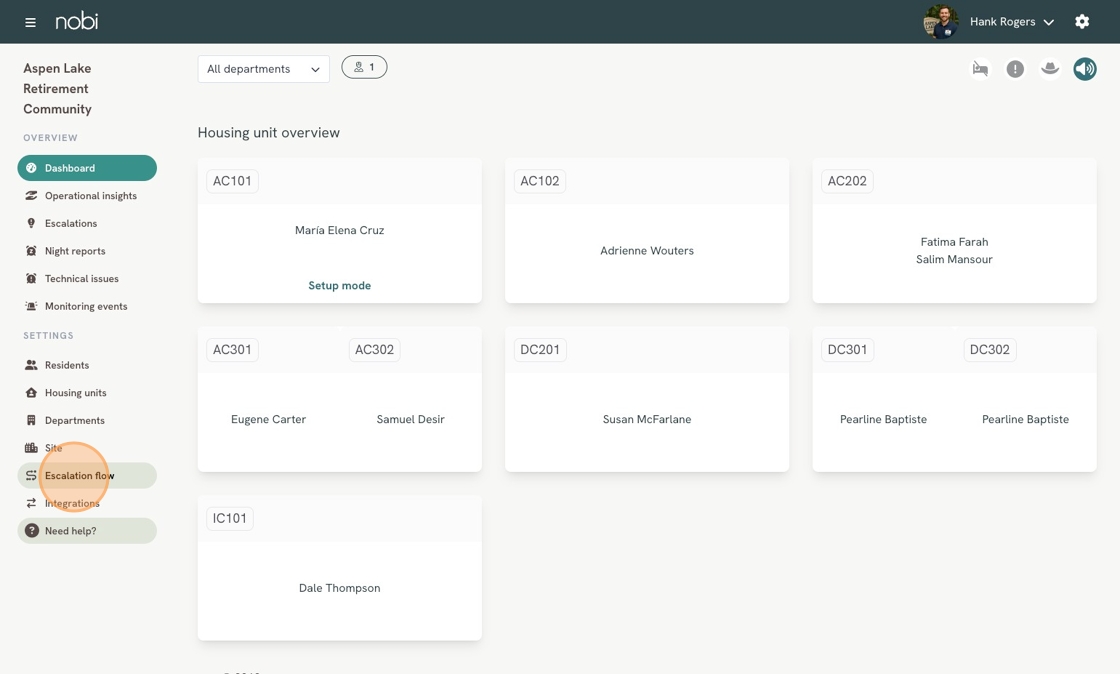Open the settings gear icon

1081,21
